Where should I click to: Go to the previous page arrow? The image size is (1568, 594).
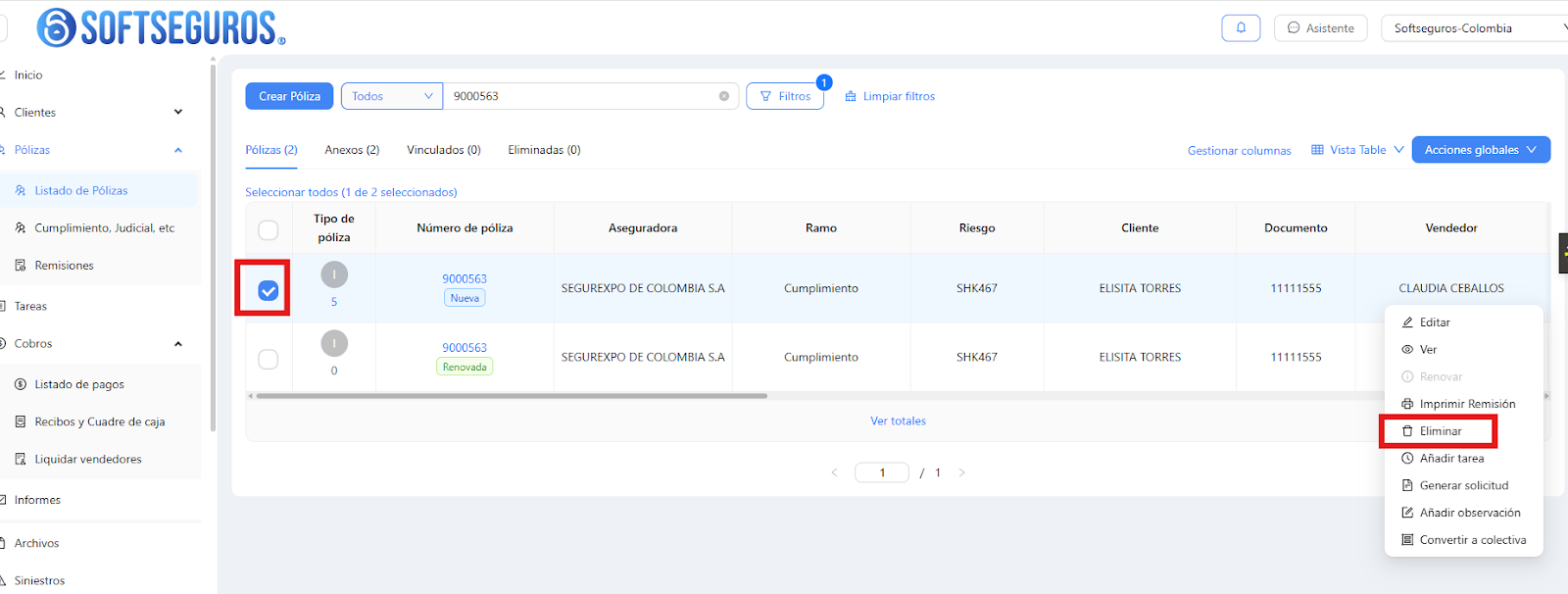pos(834,472)
